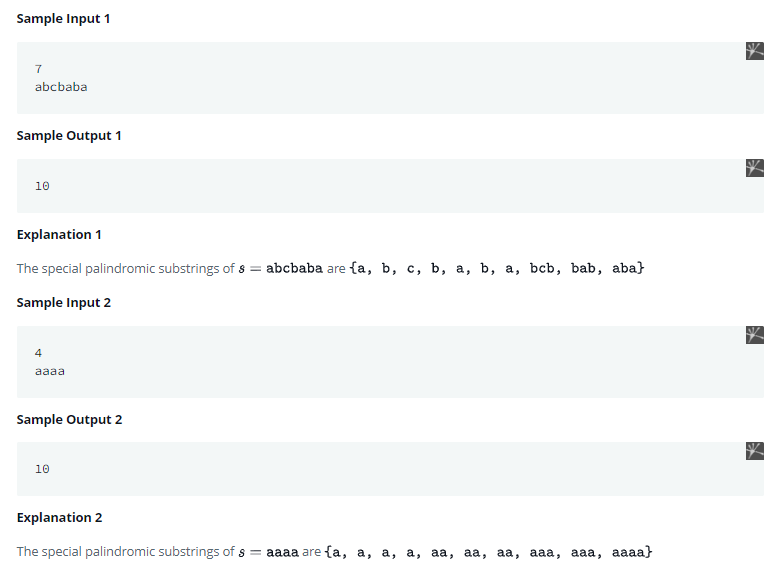
Task: Click the 'abcbaba' string in Sample Input 1 code block
Action: tap(61, 87)
